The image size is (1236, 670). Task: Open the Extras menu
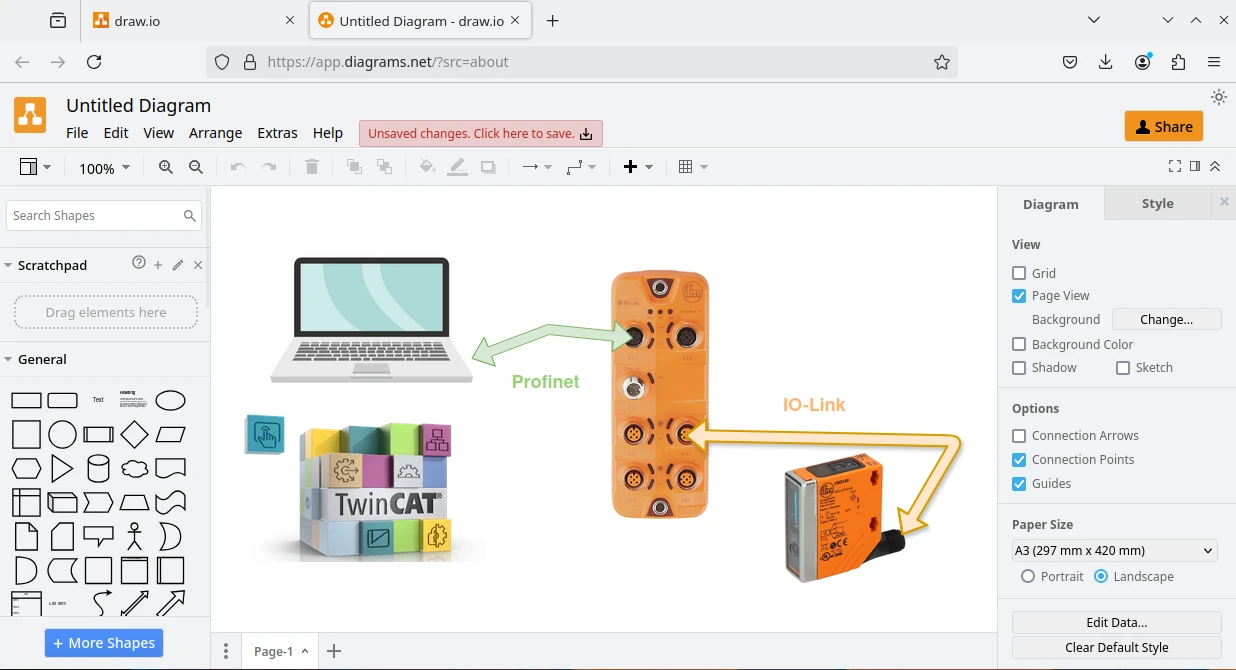[x=277, y=133]
